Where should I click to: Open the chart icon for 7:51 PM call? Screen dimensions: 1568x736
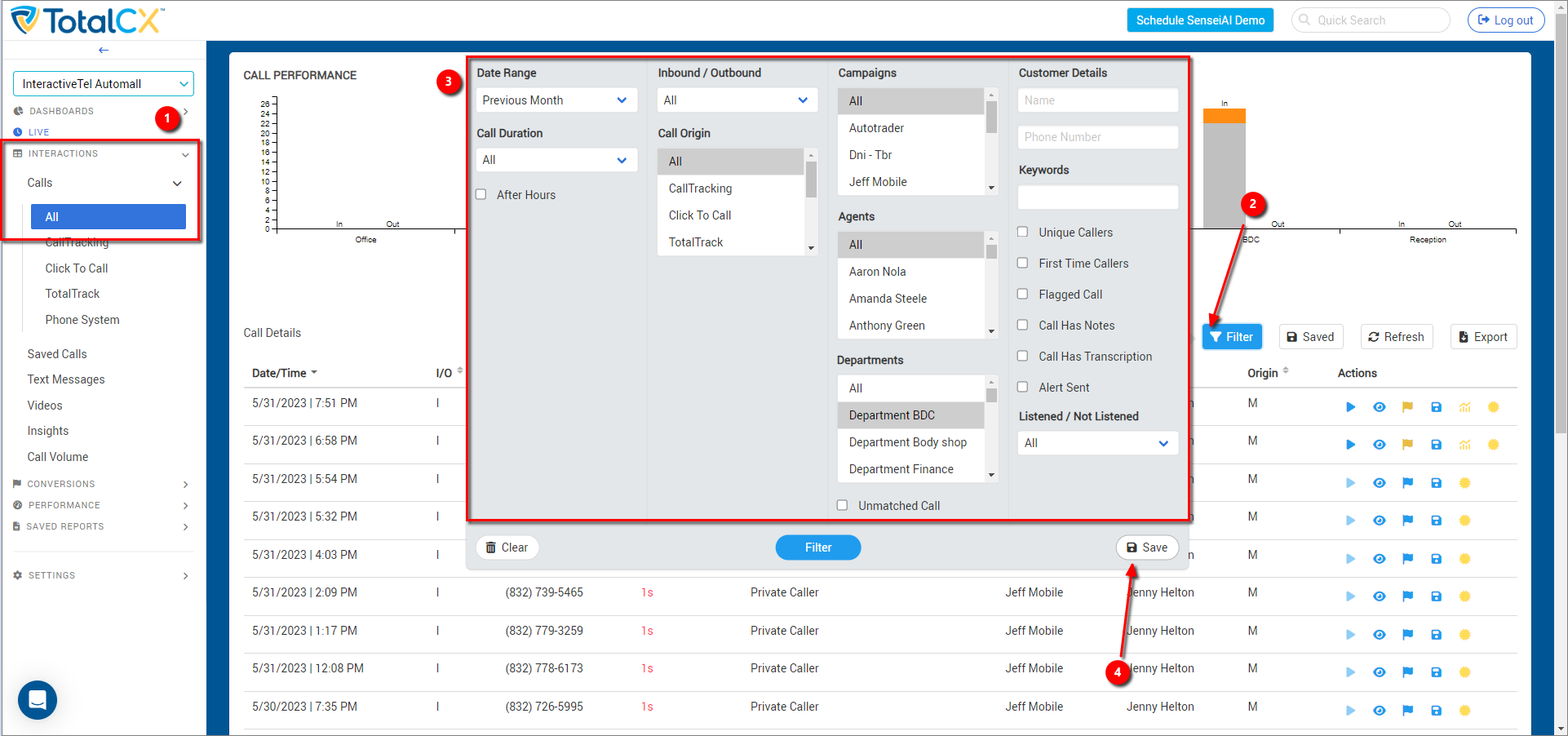click(x=1464, y=407)
